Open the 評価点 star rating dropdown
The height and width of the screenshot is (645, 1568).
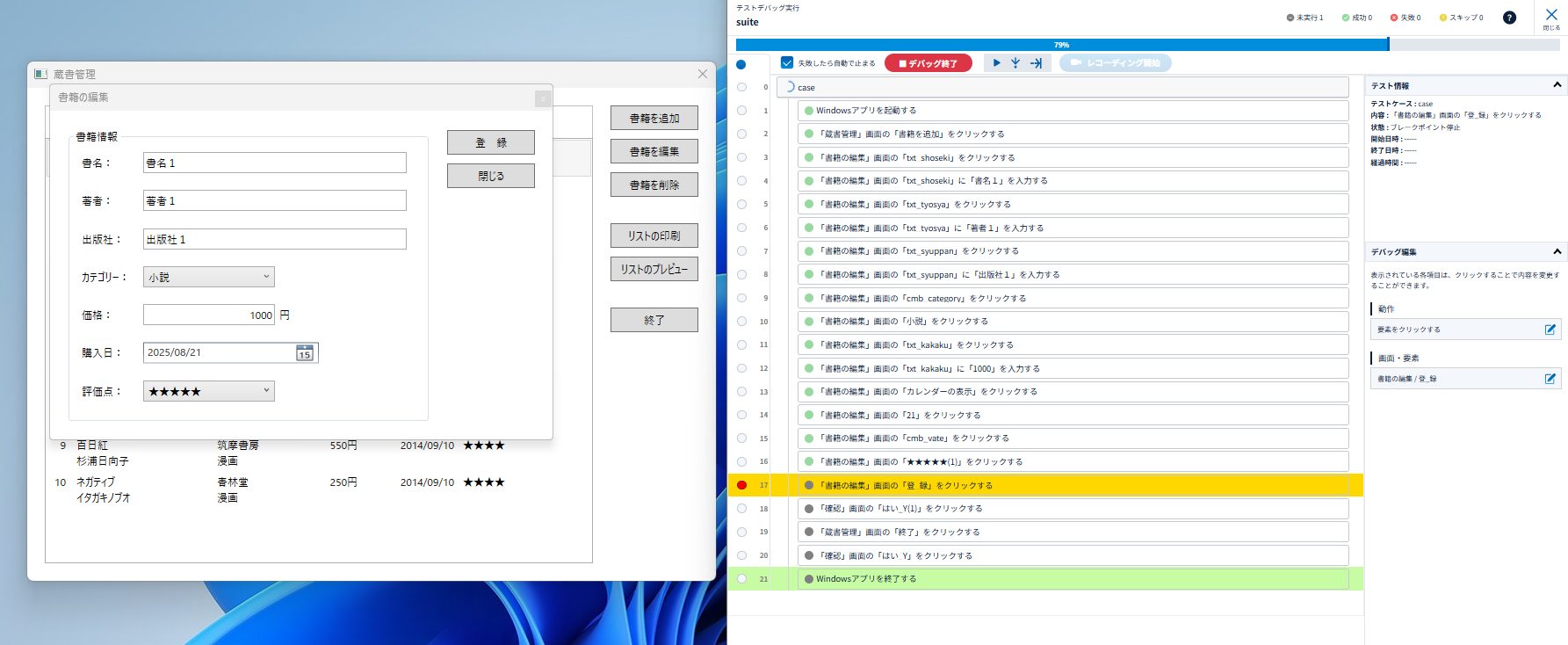(x=208, y=391)
